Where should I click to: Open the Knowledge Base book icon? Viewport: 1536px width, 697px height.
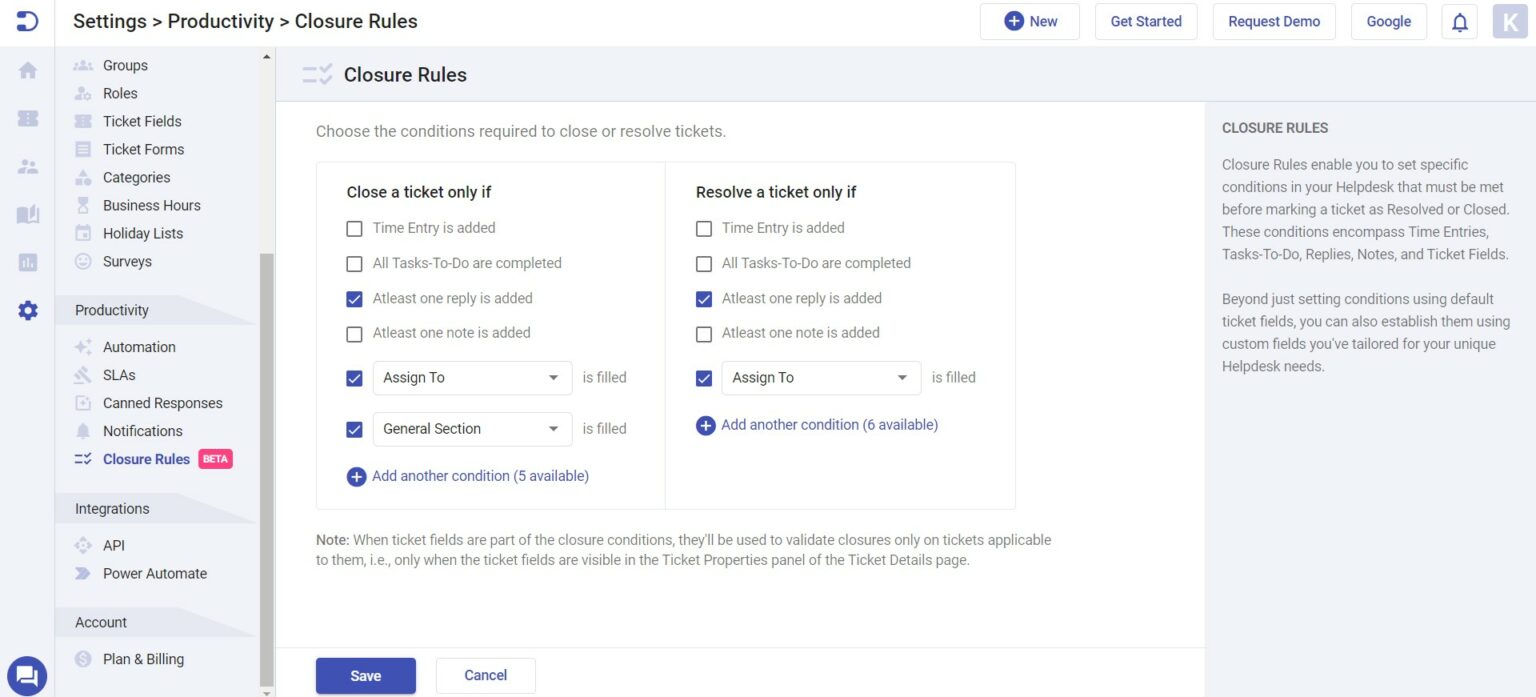(x=28, y=214)
